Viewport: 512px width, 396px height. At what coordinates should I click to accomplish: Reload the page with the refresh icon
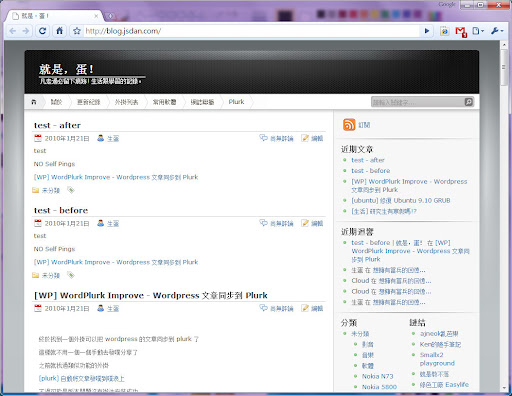[42, 31]
